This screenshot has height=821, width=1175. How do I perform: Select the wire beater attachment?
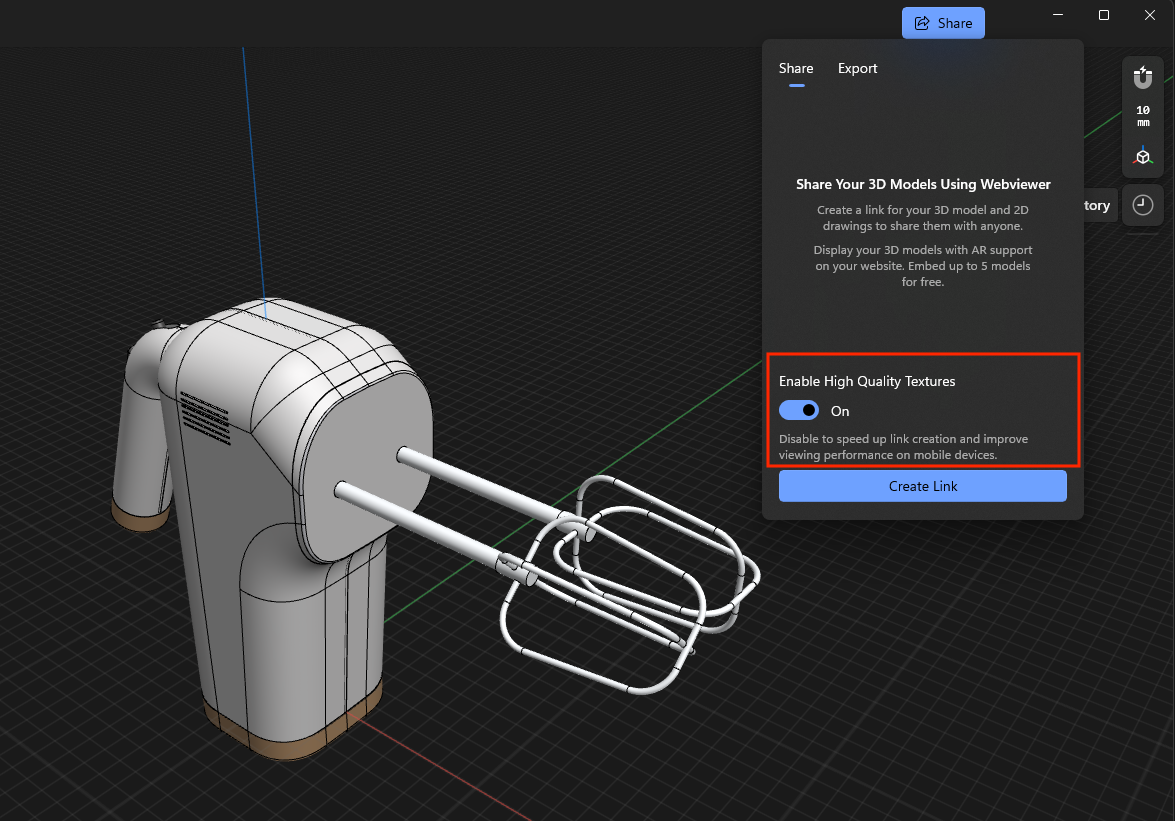(629, 584)
